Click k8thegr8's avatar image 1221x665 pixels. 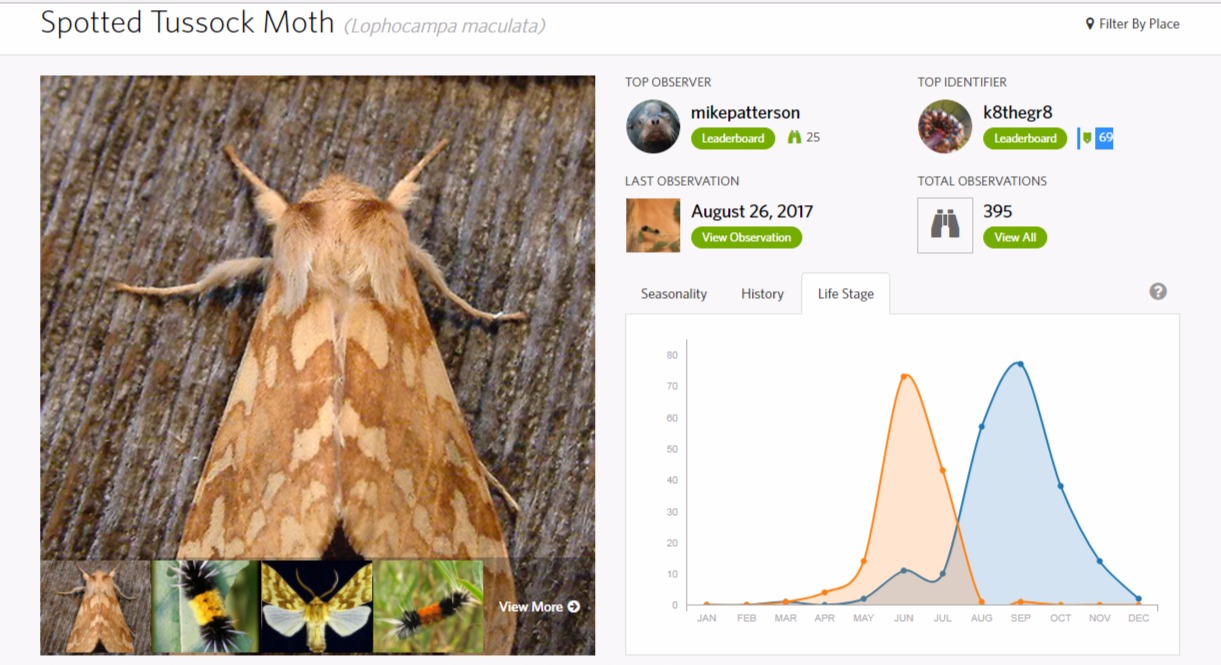coord(945,126)
